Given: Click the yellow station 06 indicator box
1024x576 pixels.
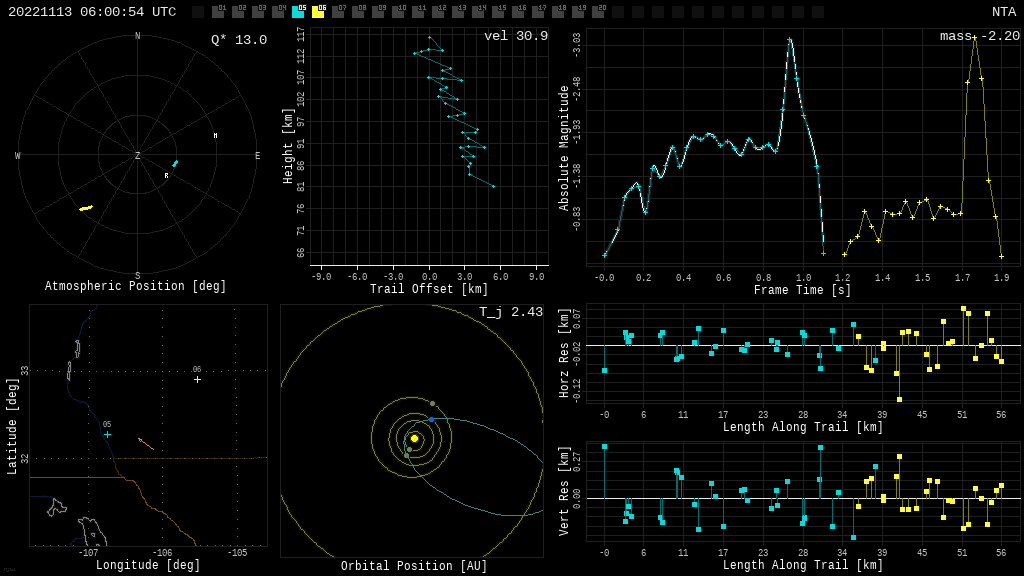Looking at the screenshot, I should [318, 12].
